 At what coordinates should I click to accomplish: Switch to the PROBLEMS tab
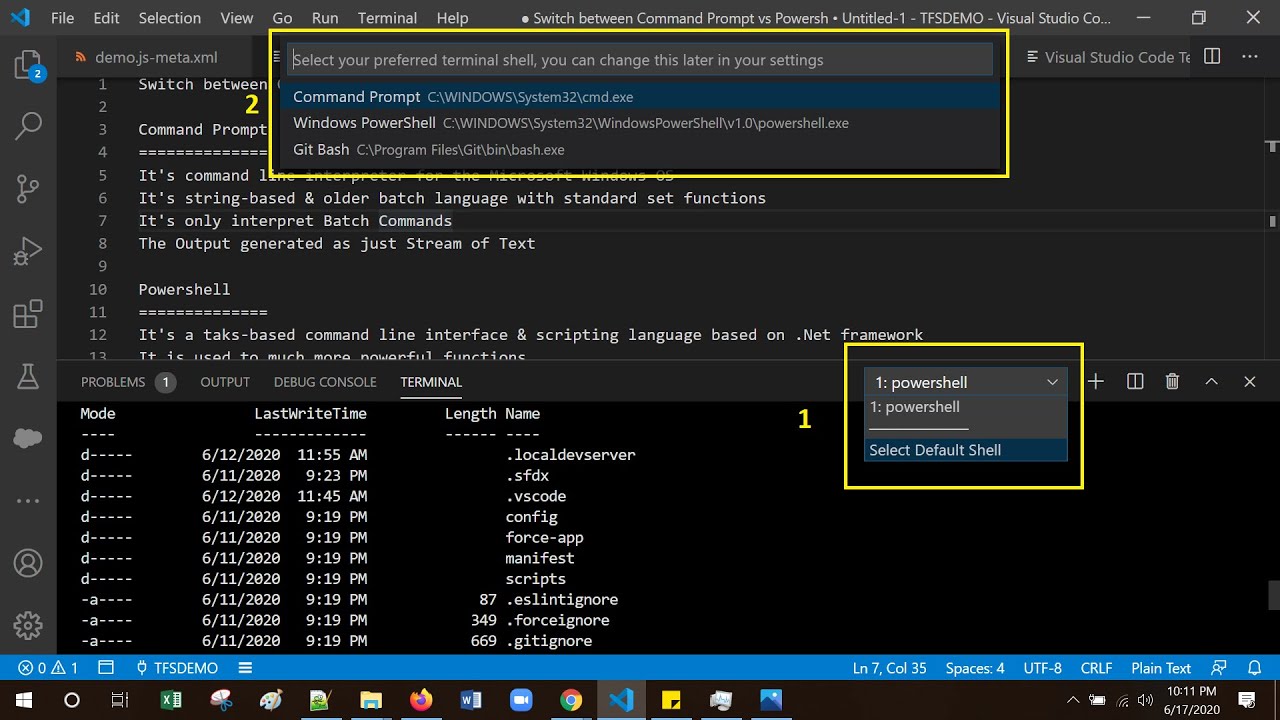(127, 382)
